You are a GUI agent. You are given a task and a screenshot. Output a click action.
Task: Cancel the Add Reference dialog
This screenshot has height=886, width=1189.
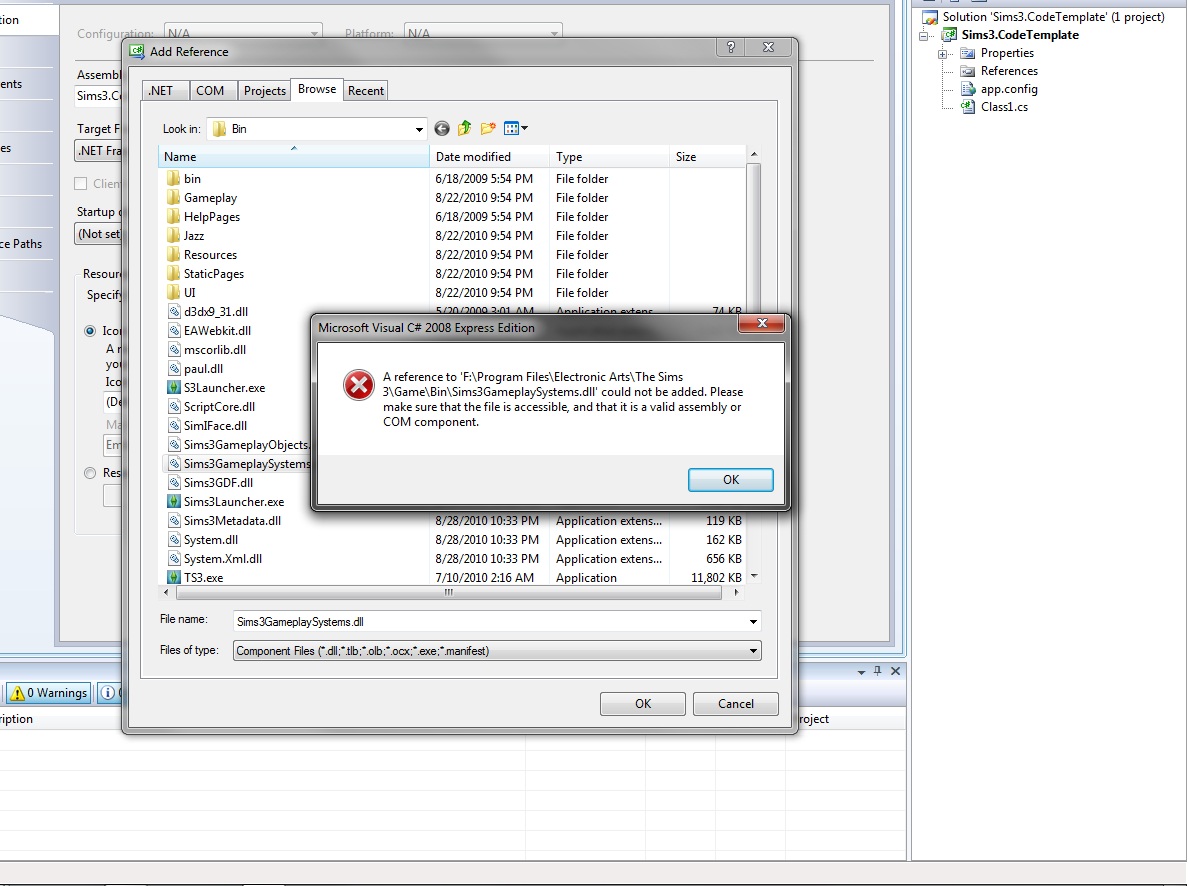(735, 703)
